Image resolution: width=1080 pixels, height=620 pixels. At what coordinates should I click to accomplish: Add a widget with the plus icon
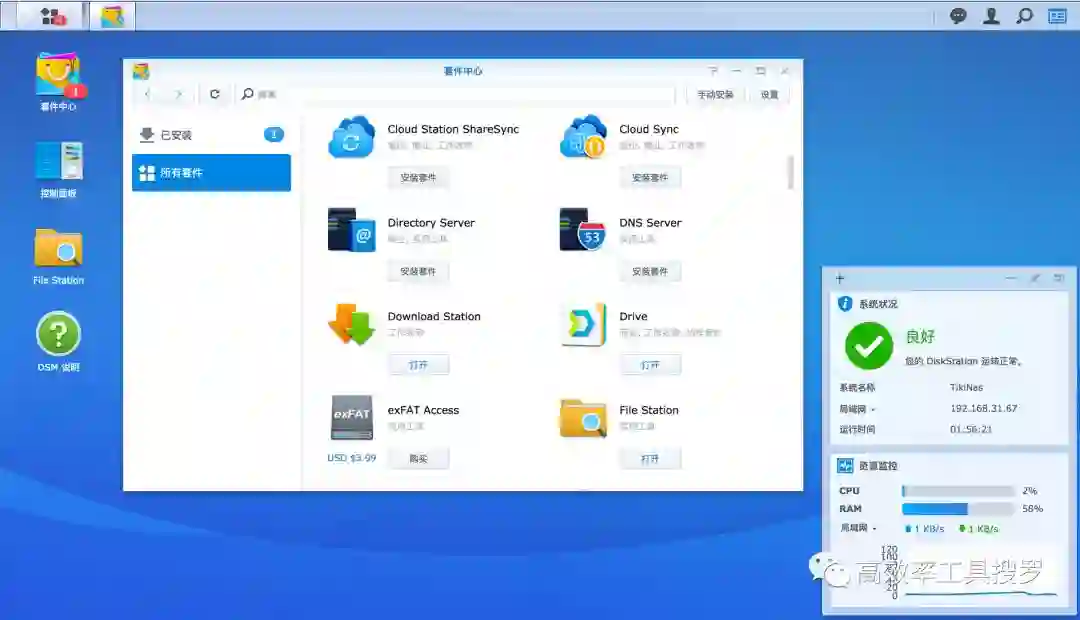coord(840,278)
